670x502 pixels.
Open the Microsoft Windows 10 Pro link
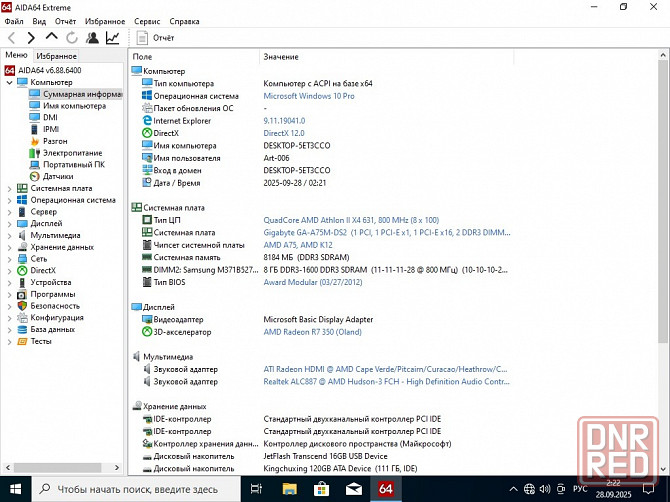point(308,96)
